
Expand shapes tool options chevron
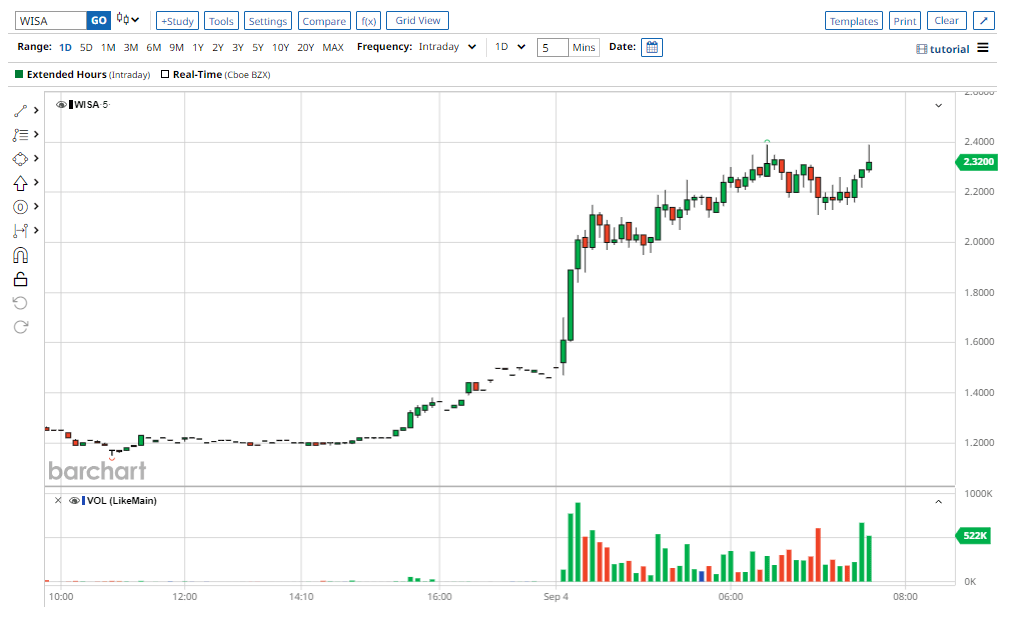tap(36, 158)
